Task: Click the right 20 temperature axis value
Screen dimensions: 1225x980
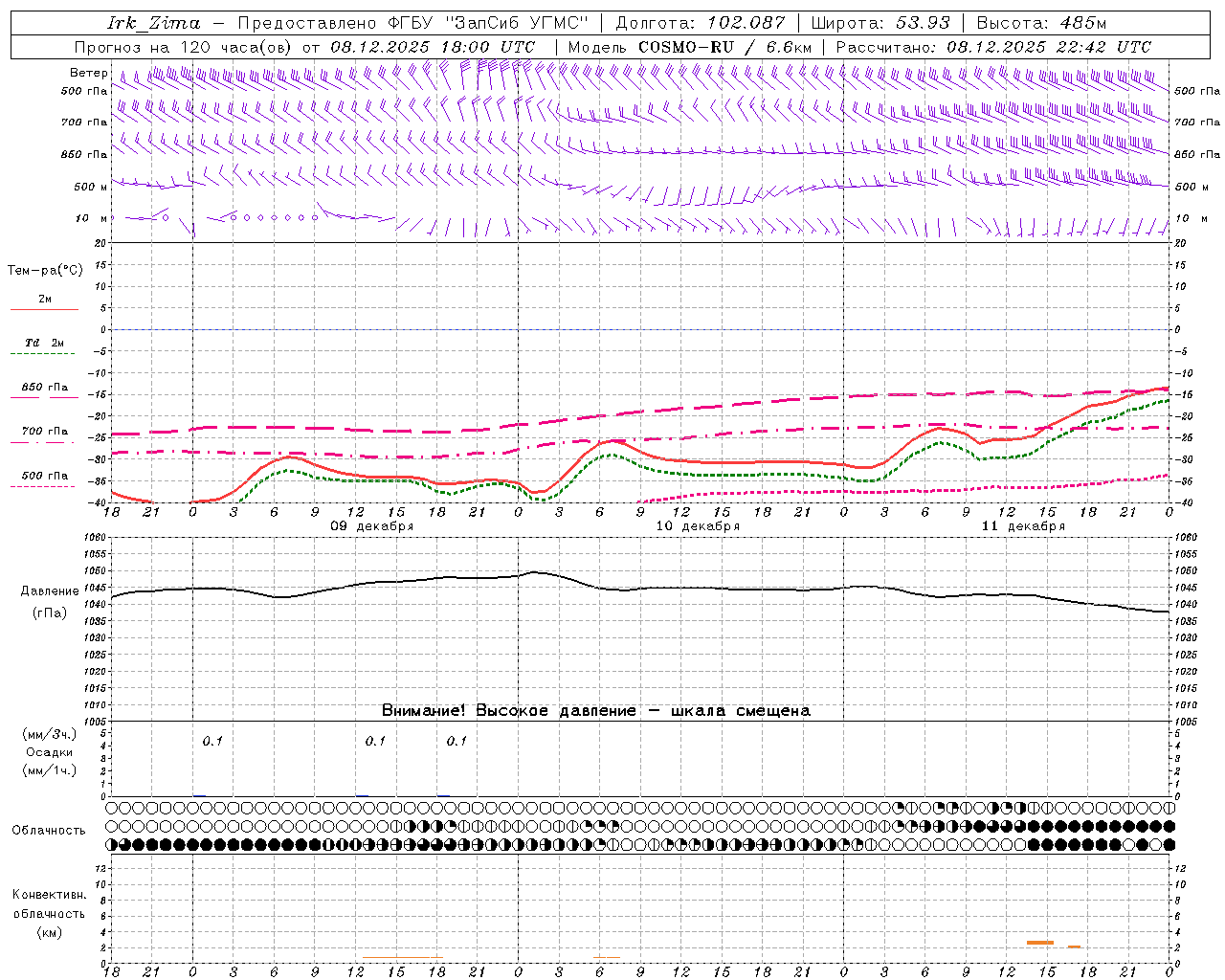Action: coord(1180,244)
